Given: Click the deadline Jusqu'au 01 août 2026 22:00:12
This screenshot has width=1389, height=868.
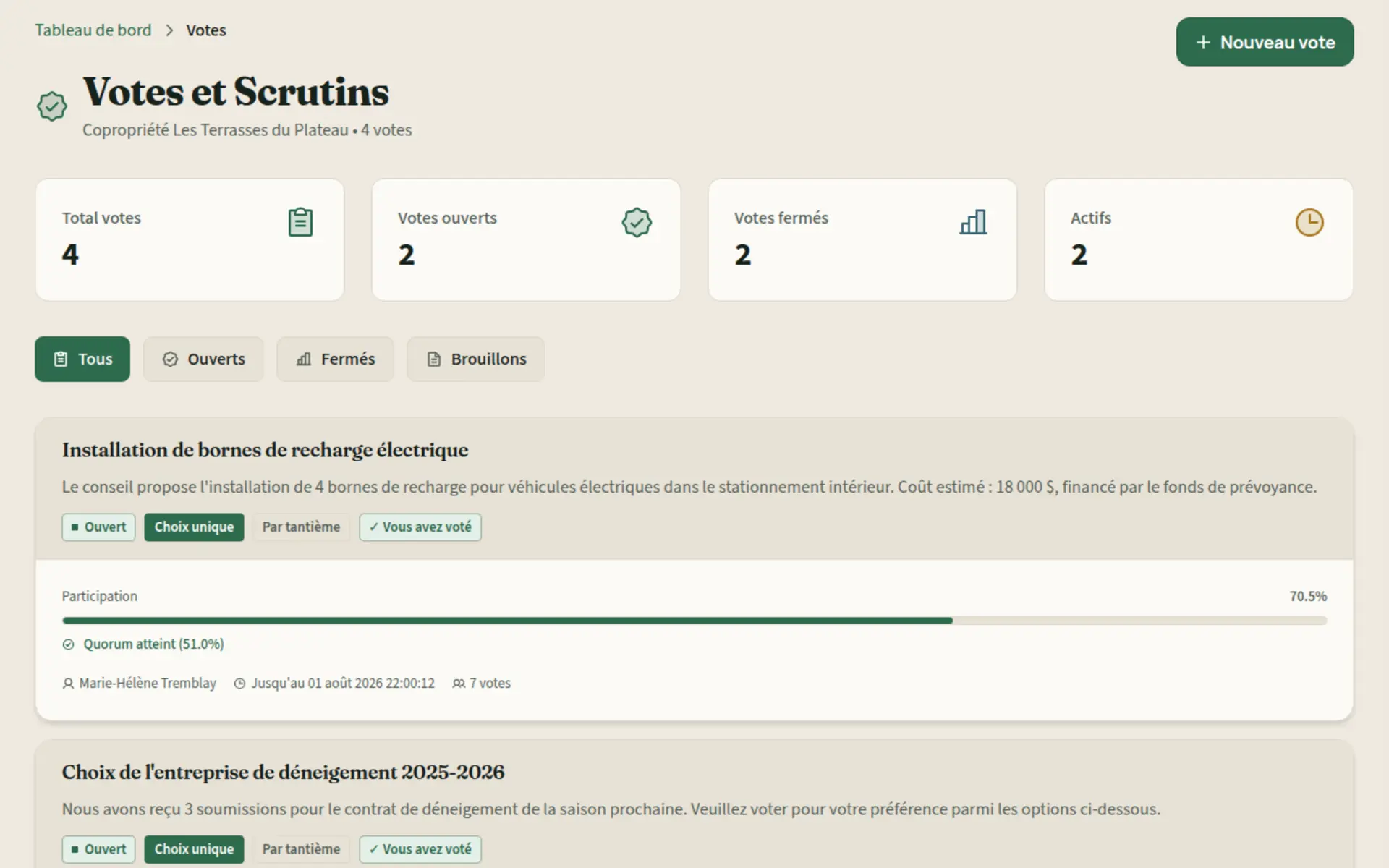Looking at the screenshot, I should coord(343,683).
